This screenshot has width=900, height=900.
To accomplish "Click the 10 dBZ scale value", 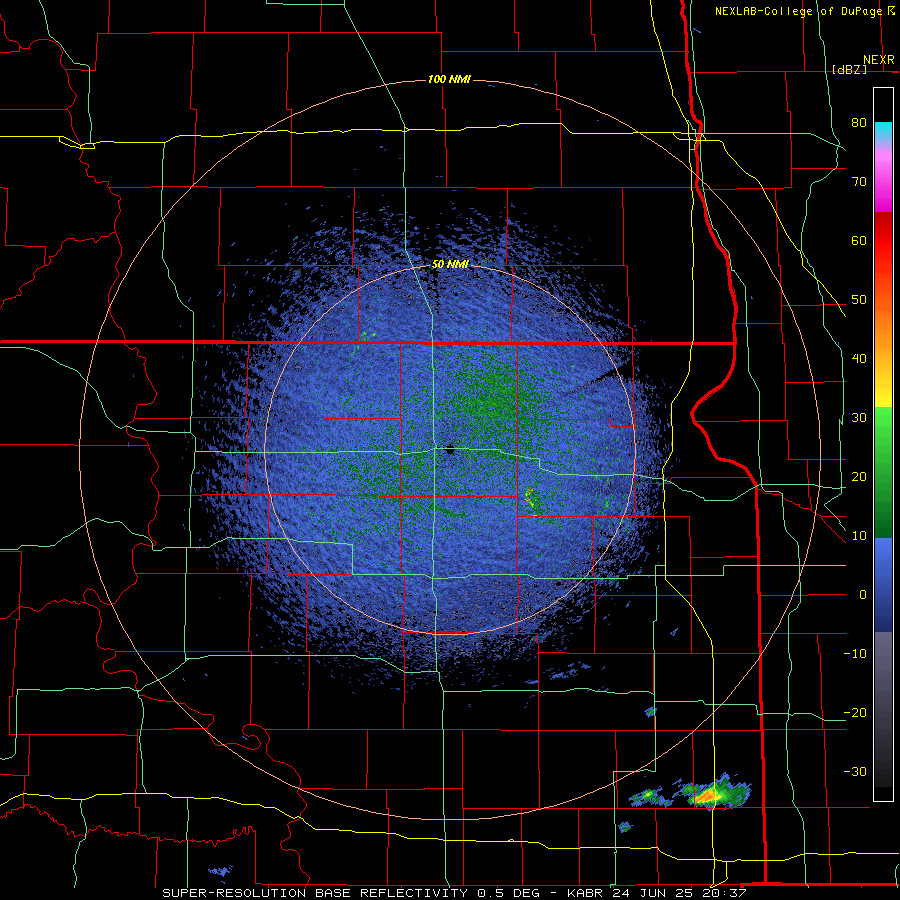I will coord(859,536).
